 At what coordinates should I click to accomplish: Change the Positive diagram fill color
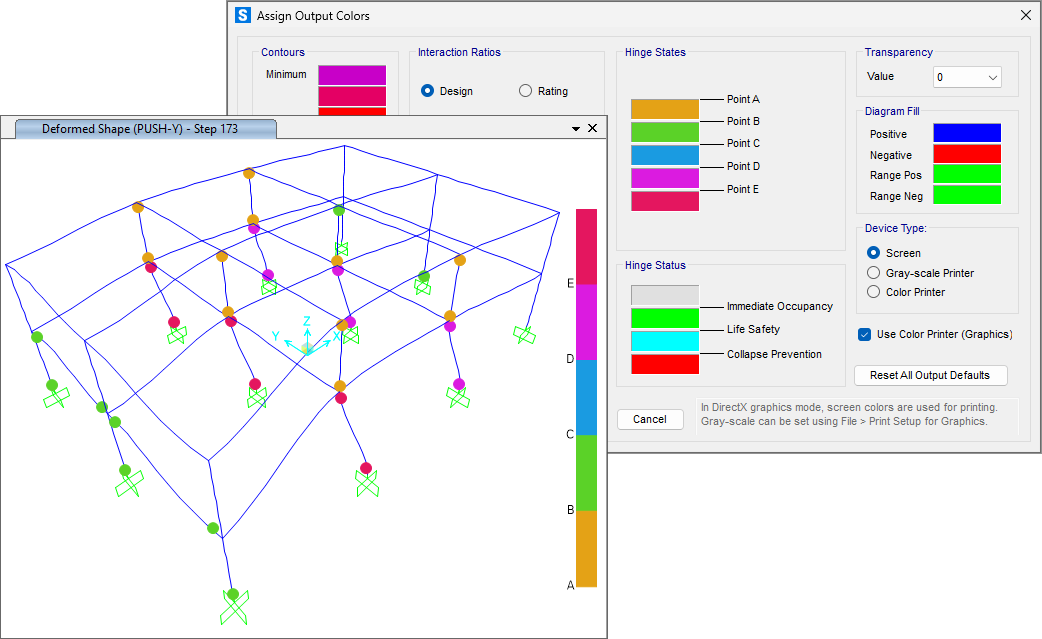tap(966, 134)
